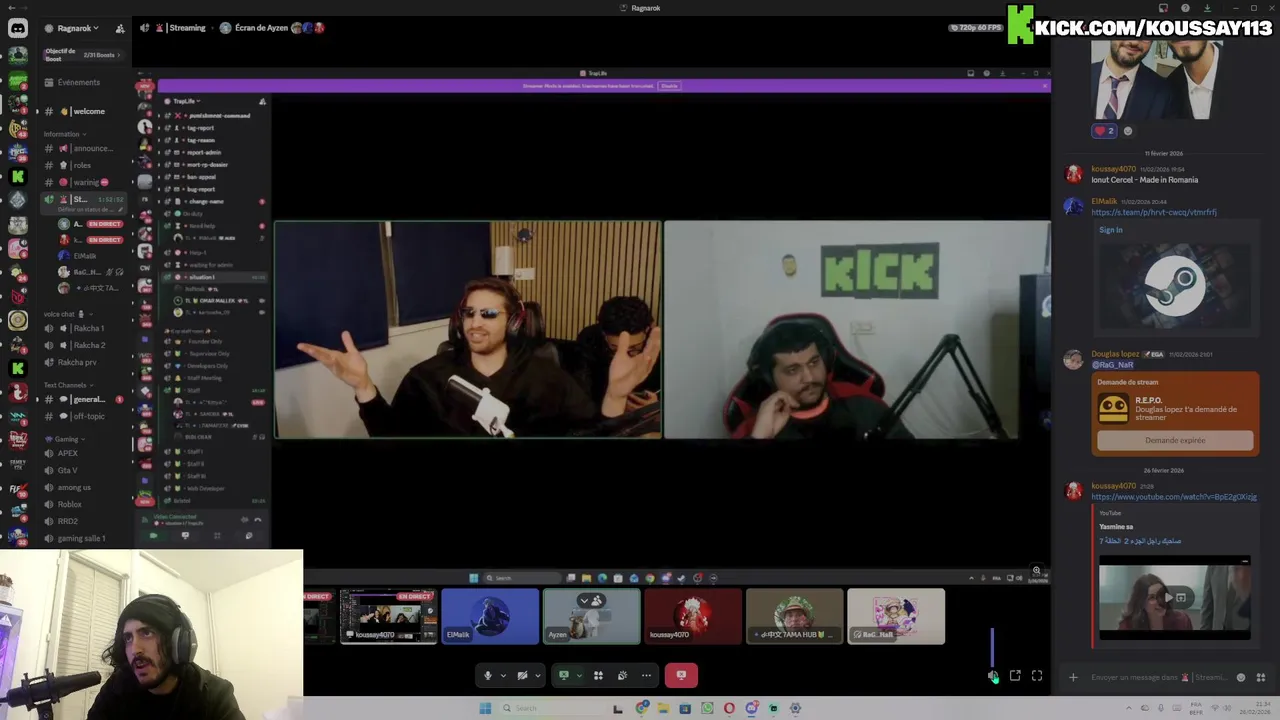Open Discord home direct messages icon
Viewport: 1280px width, 720px height.
18,29
